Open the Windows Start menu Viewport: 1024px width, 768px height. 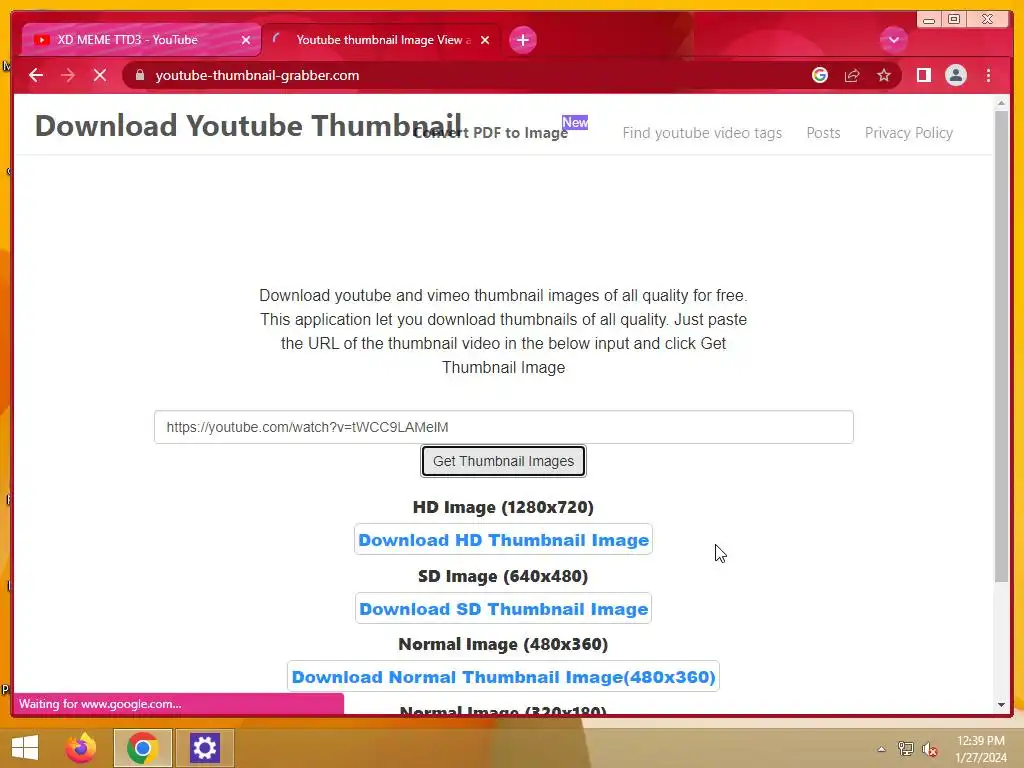(x=25, y=748)
